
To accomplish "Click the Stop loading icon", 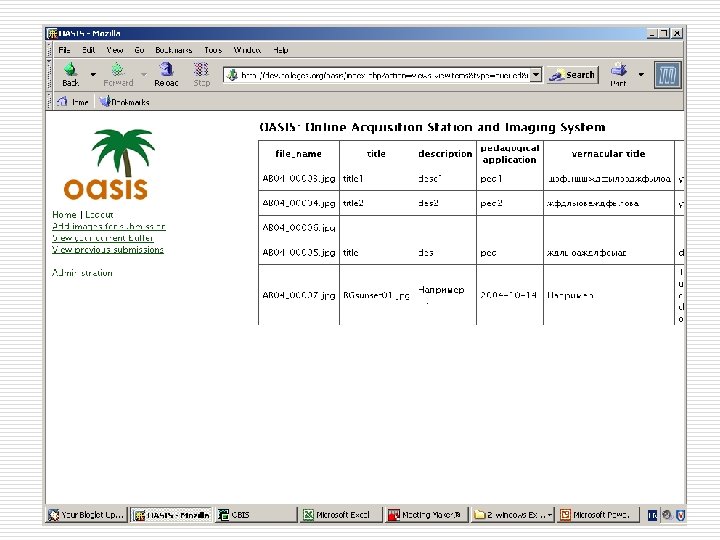I will tap(201, 70).
